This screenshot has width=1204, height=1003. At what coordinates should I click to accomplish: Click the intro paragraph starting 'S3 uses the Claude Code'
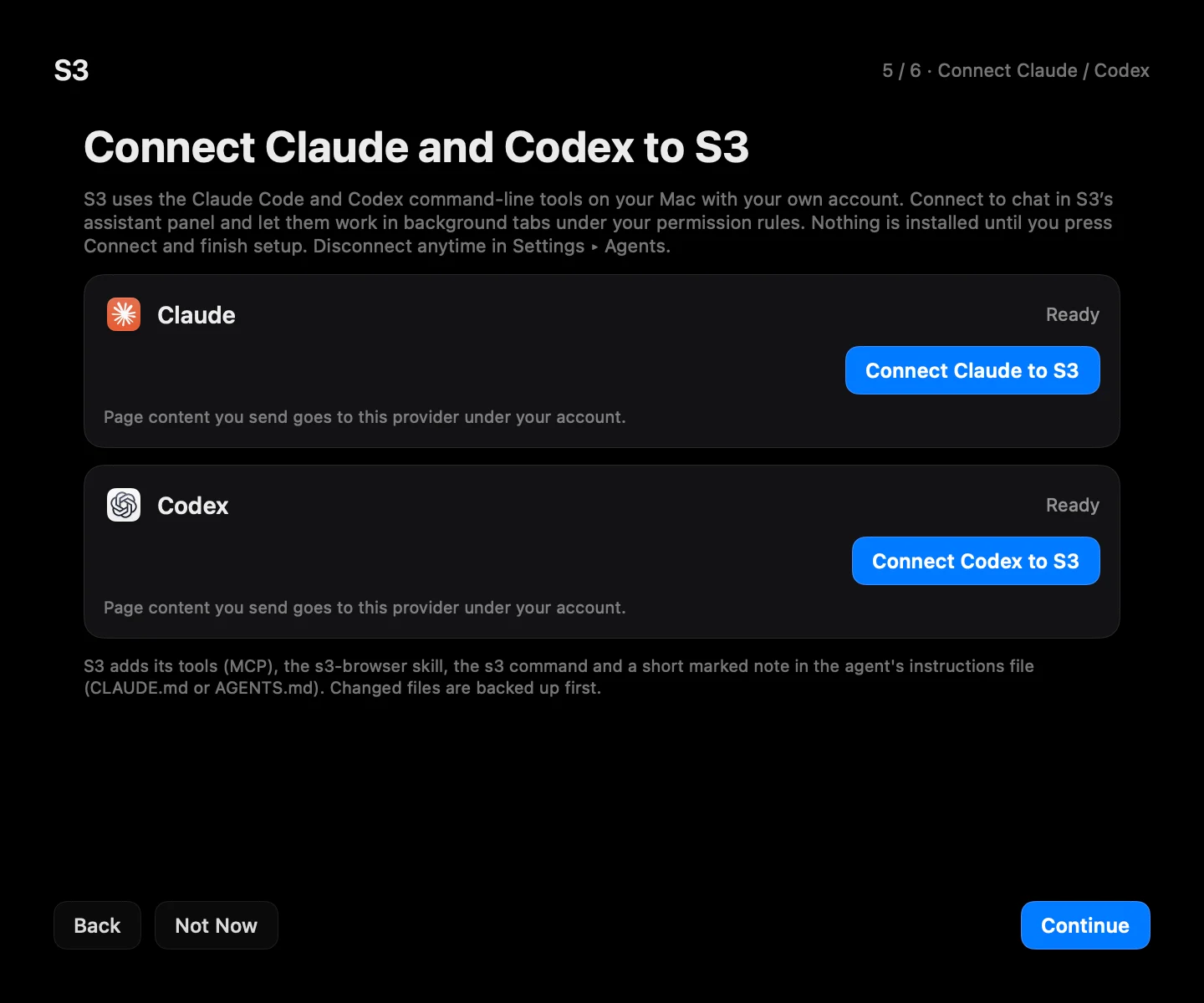599,222
